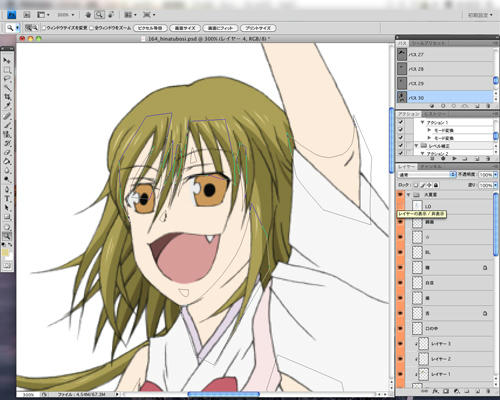Load path as selection icon
500x400 pixels.
pyautogui.click(x=454, y=106)
